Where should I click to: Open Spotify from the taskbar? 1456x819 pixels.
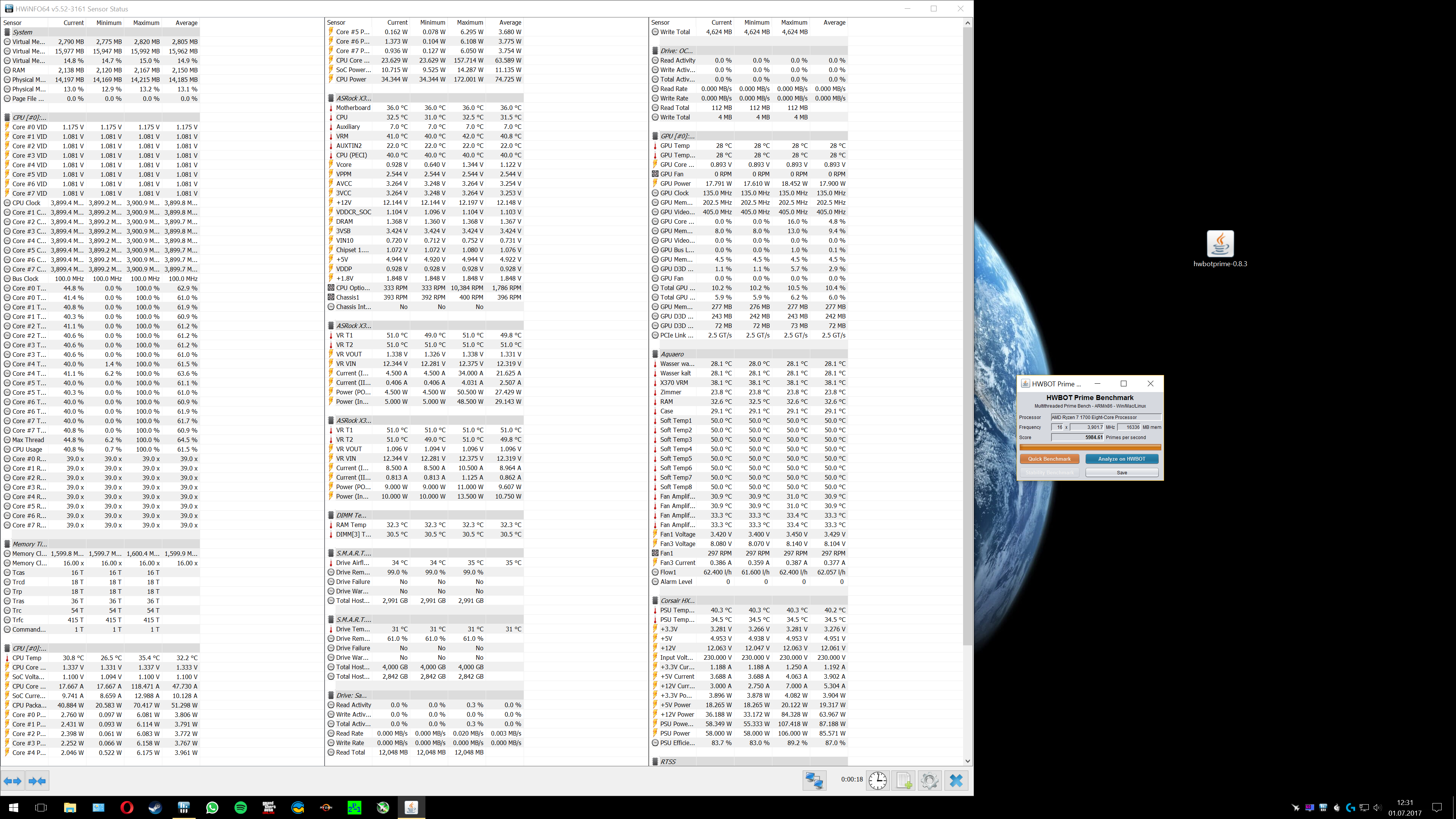pos(240,807)
